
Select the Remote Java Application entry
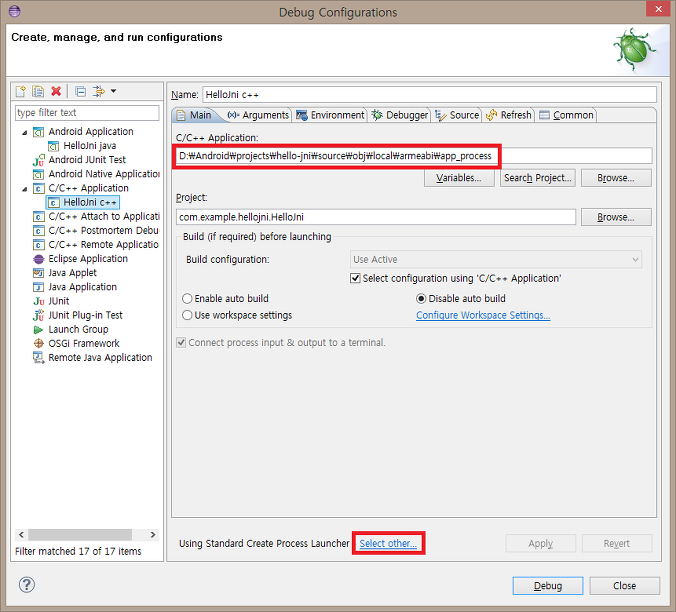point(100,358)
